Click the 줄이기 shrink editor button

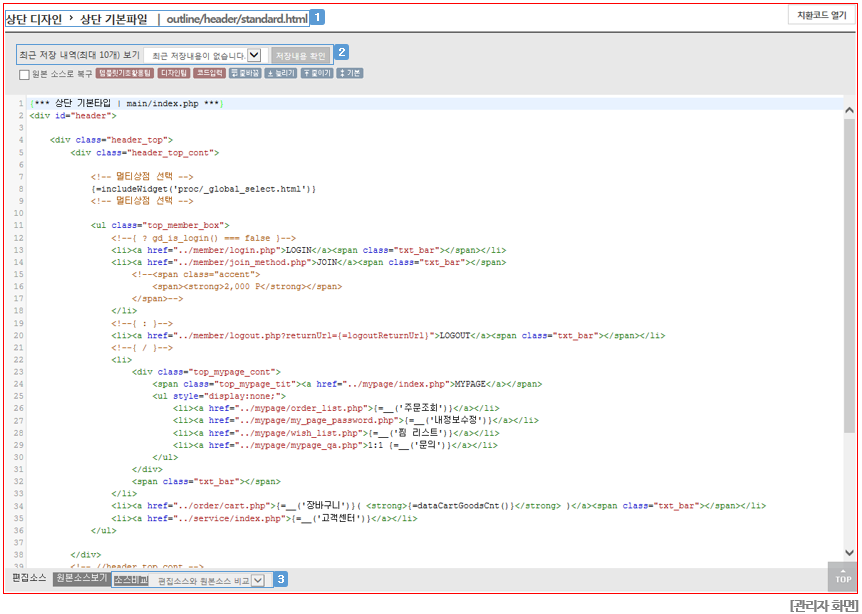[x=317, y=73]
